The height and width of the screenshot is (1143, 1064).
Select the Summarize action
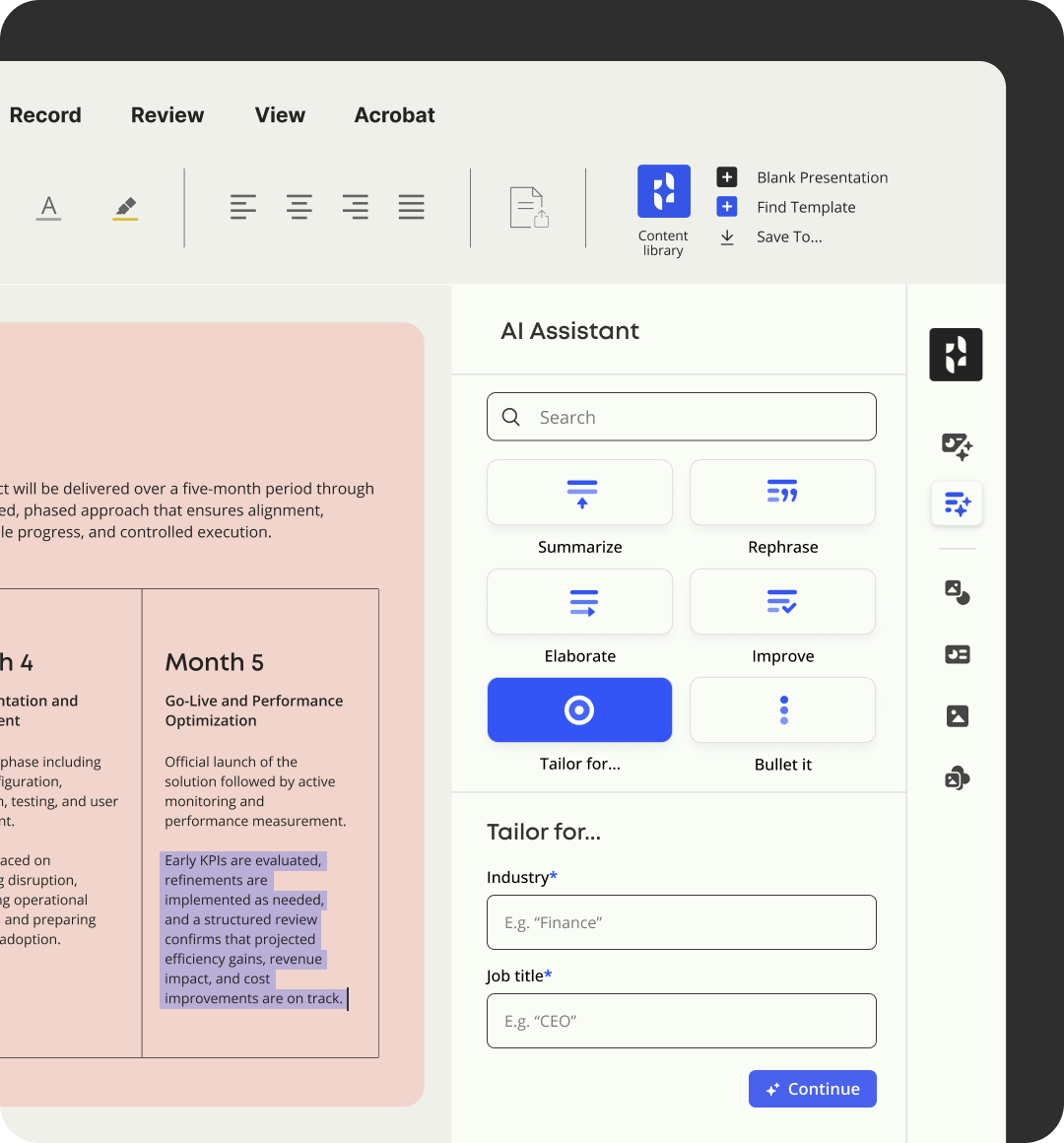[579, 493]
